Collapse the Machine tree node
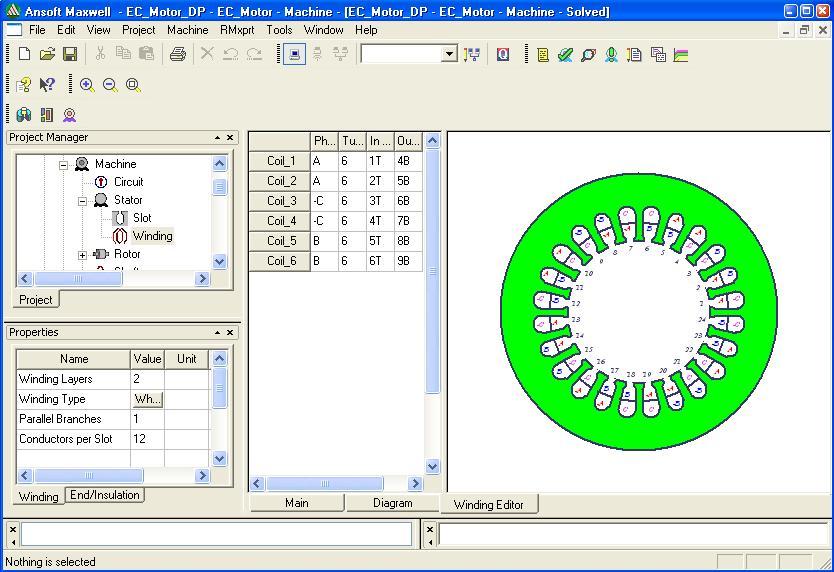The height and width of the screenshot is (572, 834). point(63,165)
